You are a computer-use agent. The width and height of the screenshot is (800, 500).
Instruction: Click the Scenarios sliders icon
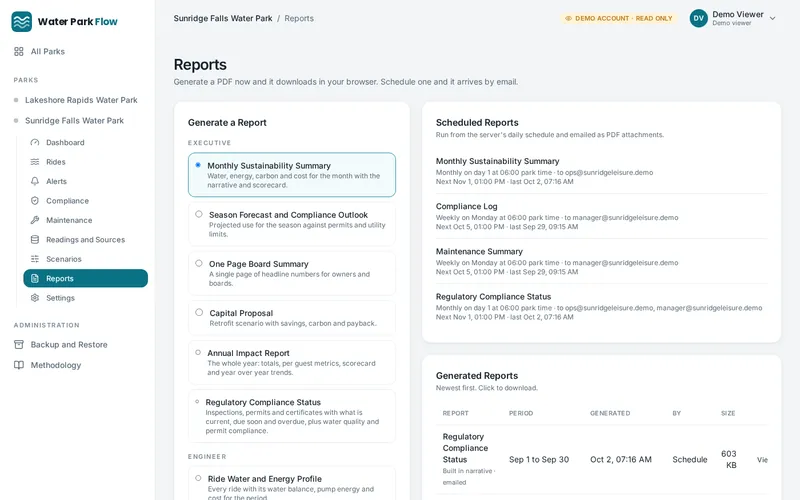[35, 259]
